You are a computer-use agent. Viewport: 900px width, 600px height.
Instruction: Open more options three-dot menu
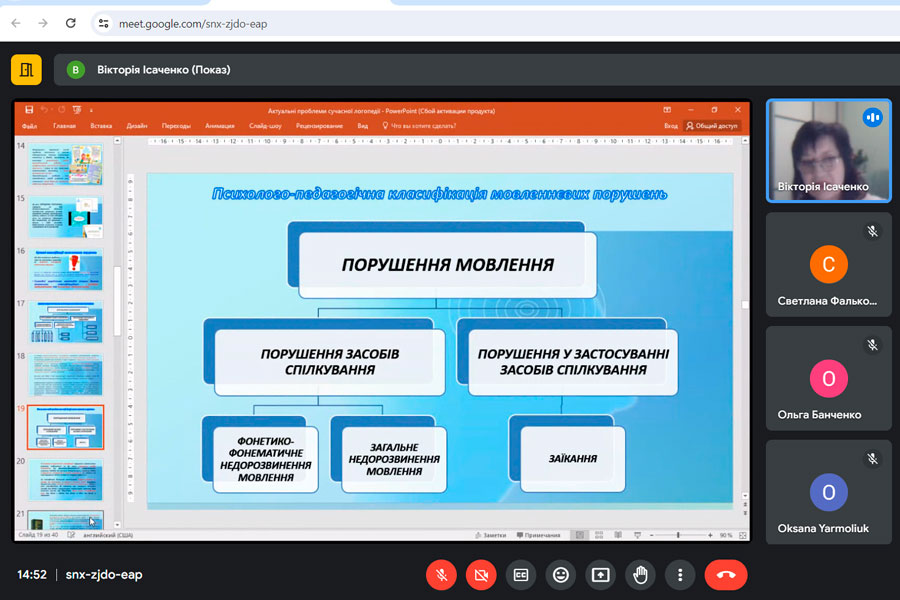pyautogui.click(x=680, y=575)
